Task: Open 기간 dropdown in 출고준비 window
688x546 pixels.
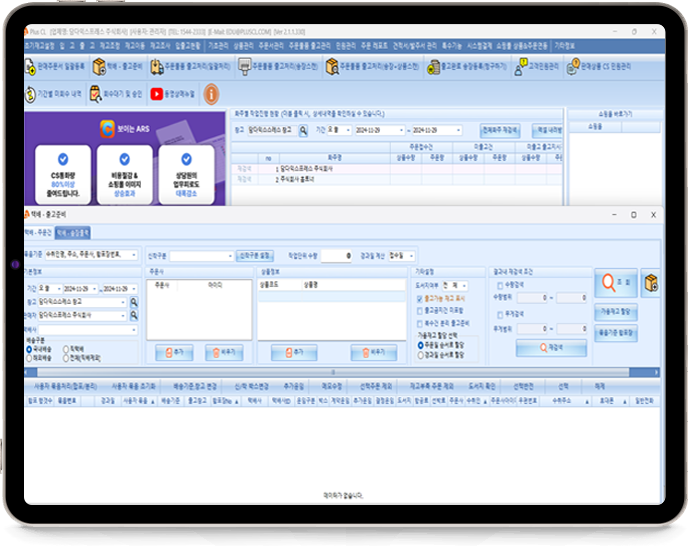Action: pos(59,289)
